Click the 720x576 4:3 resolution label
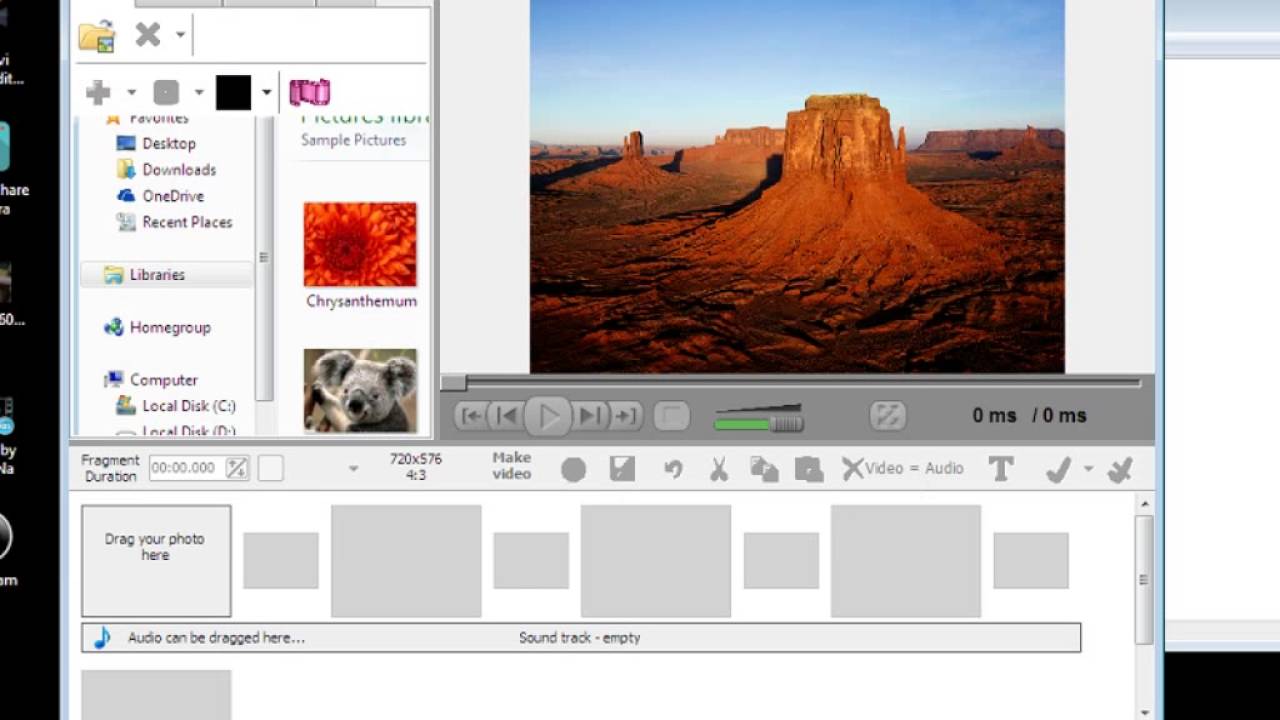1280x720 pixels. [x=416, y=467]
